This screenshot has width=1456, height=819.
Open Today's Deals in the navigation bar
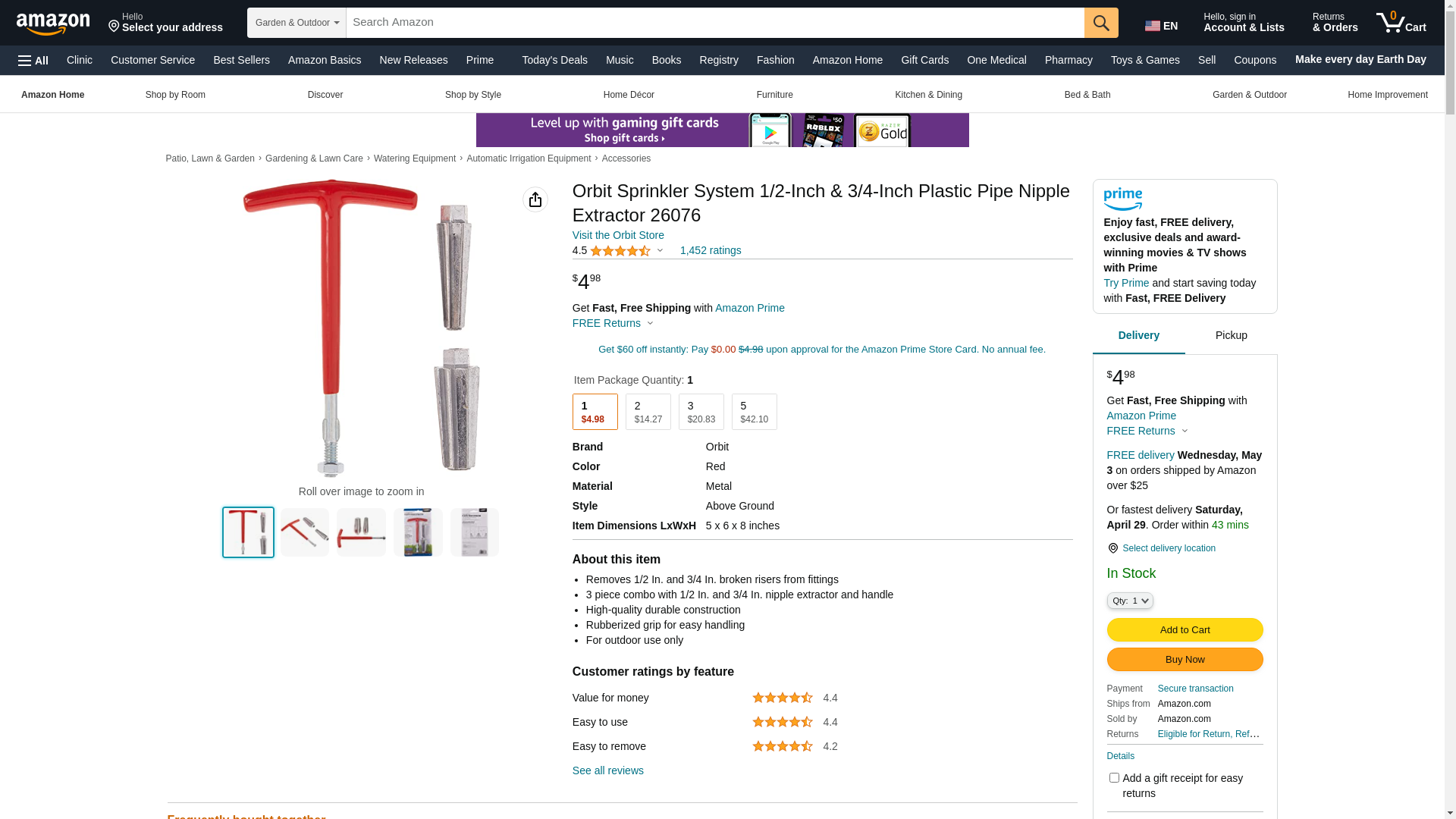click(554, 60)
